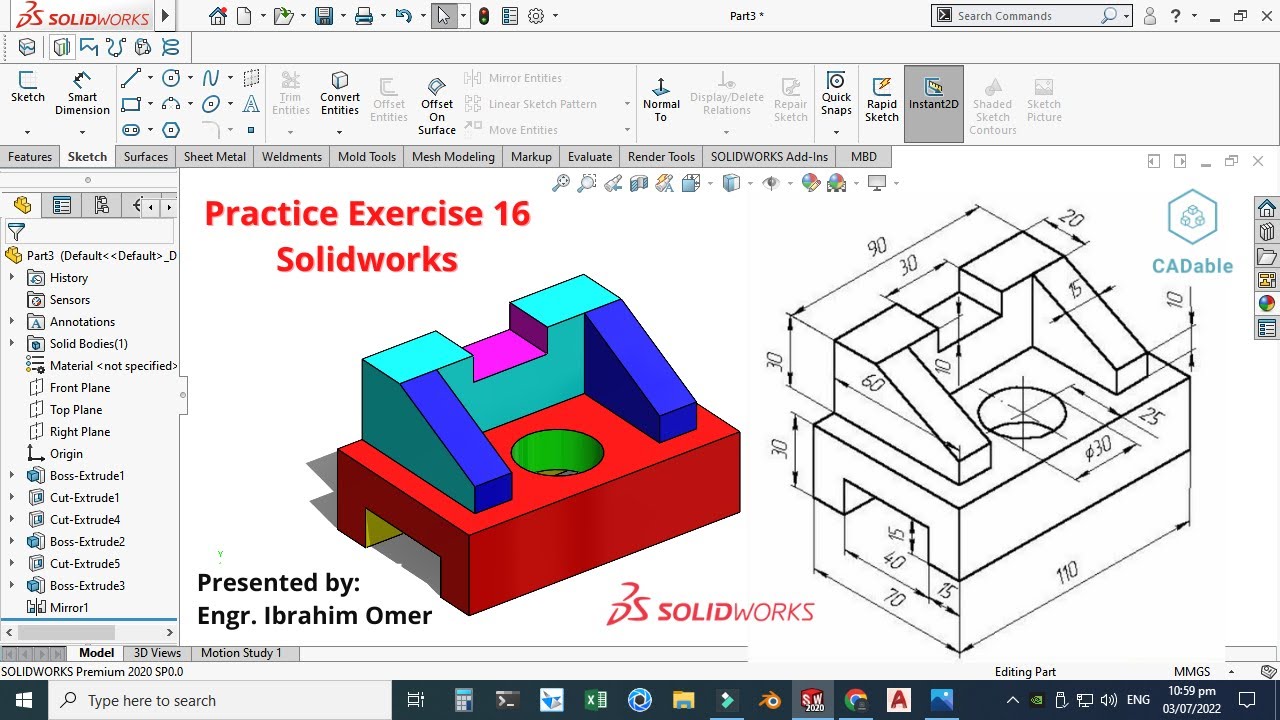The width and height of the screenshot is (1280, 720).
Task: Select the Ellipse sketch tool
Action: coord(211,104)
